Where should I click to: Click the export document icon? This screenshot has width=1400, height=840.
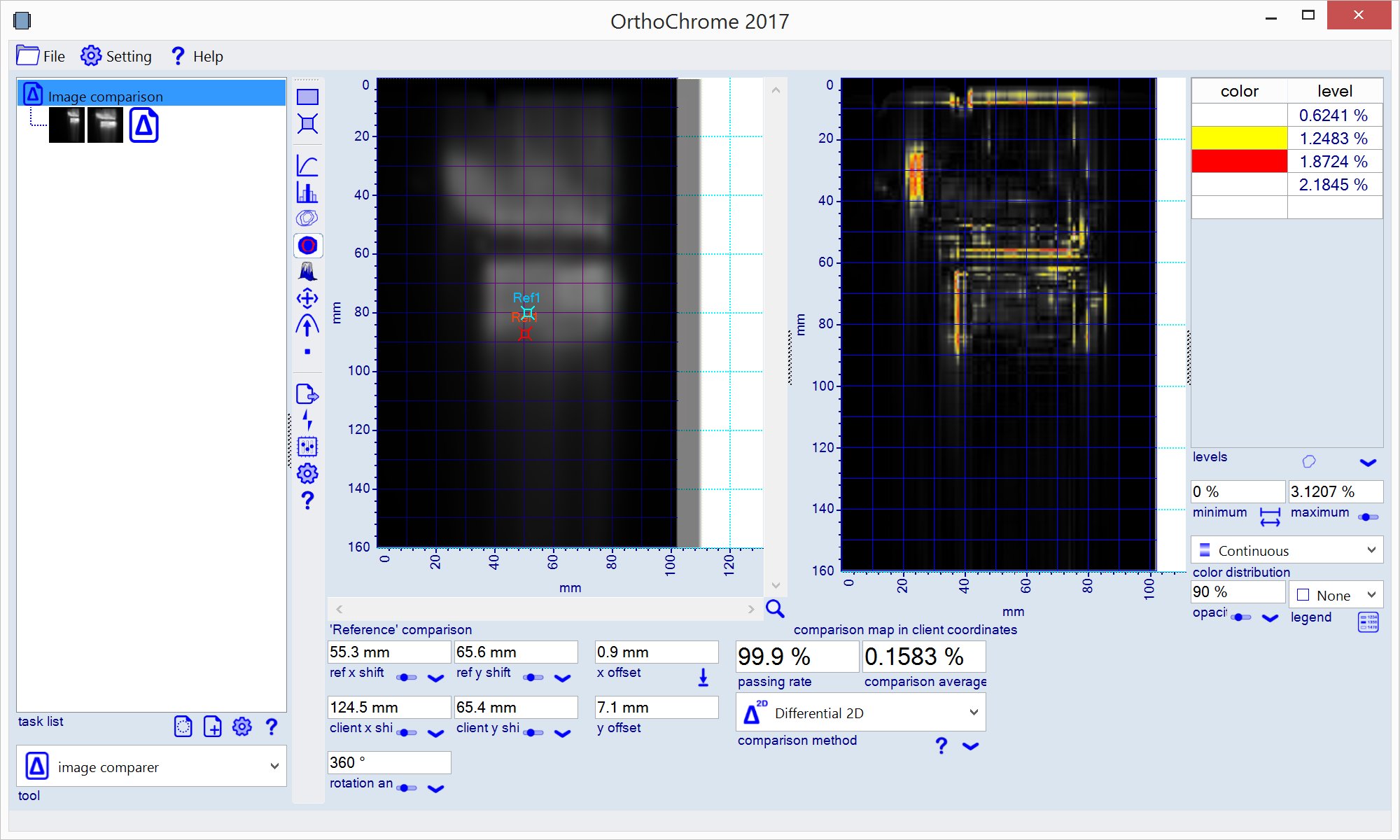(x=307, y=394)
